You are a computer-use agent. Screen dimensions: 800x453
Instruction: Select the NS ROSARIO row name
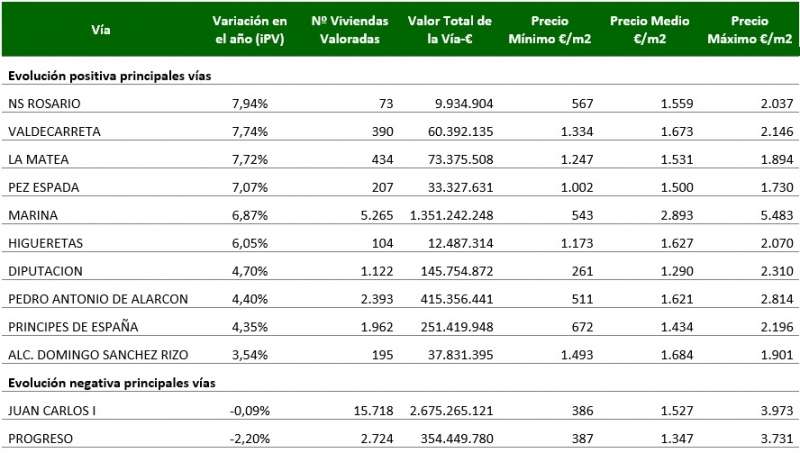coord(43,104)
